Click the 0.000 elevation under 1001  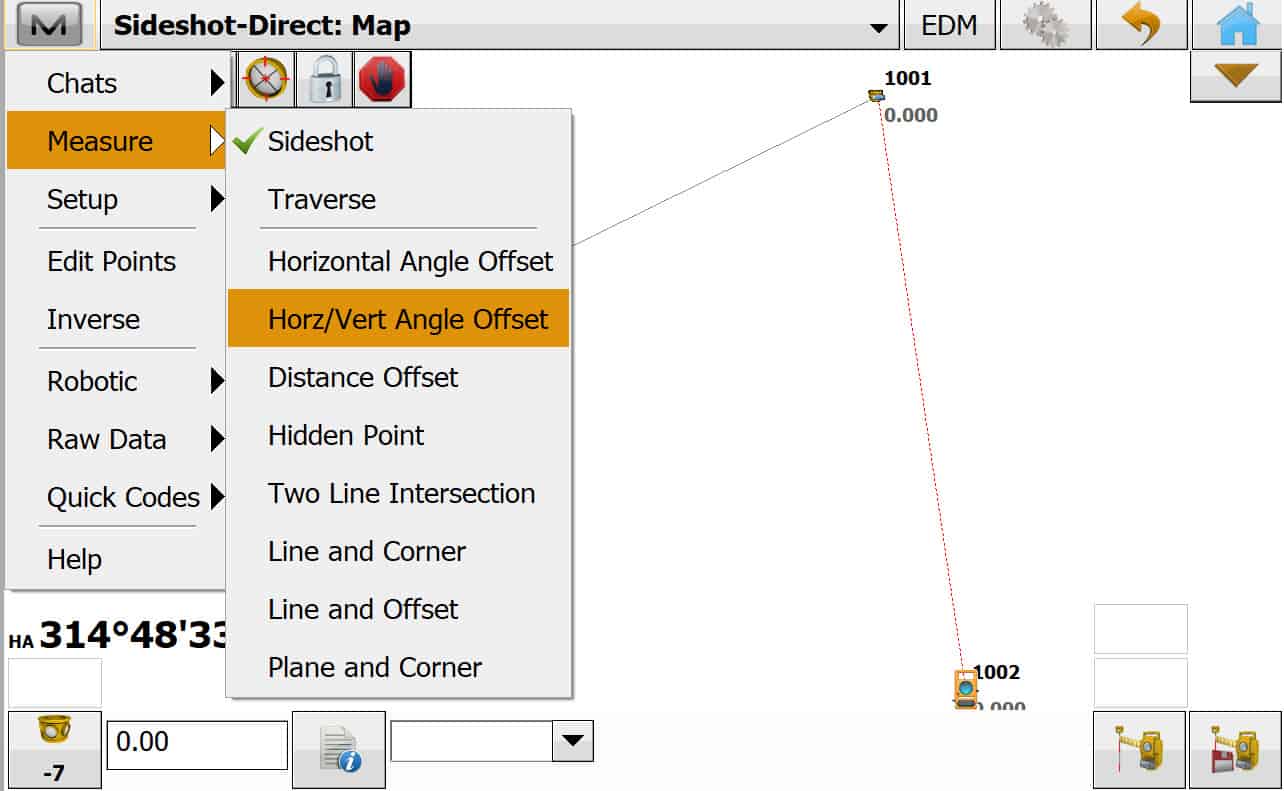tap(911, 115)
